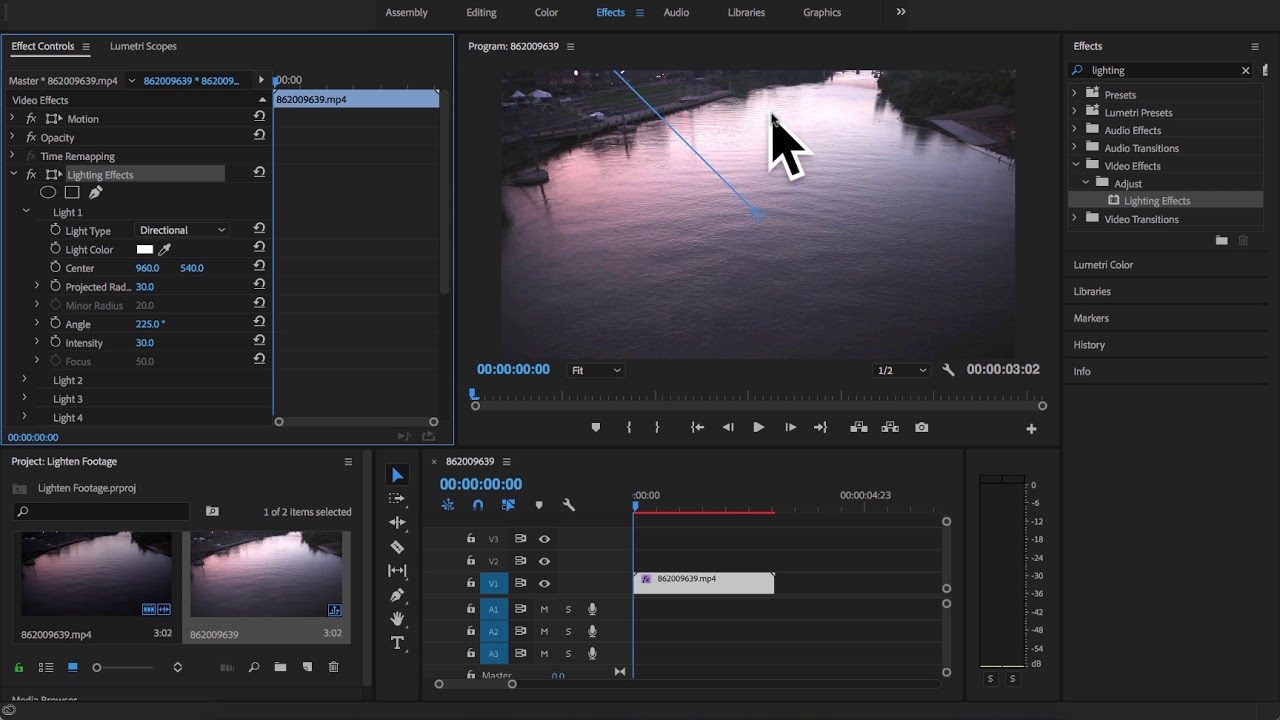The width and height of the screenshot is (1280, 720).
Task: Expand the Motion effect properties
Action: [12, 118]
